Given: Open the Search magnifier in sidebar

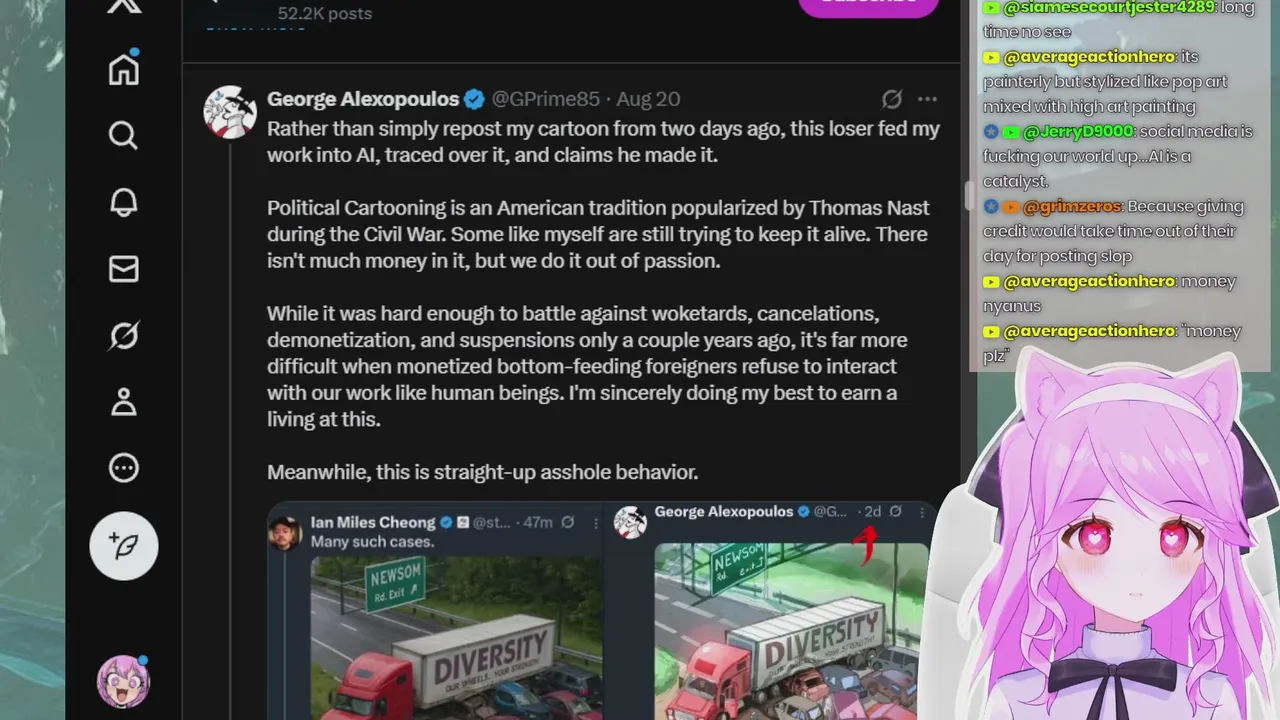Looking at the screenshot, I should [124, 135].
